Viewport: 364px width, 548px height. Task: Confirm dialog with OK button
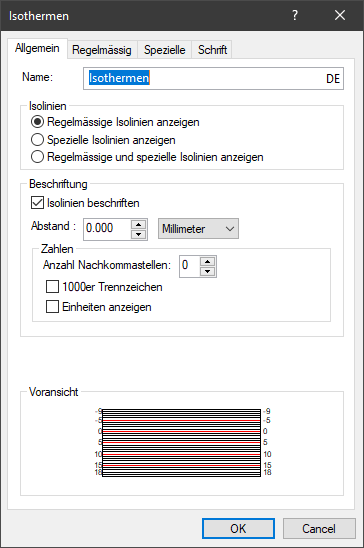pos(238,528)
